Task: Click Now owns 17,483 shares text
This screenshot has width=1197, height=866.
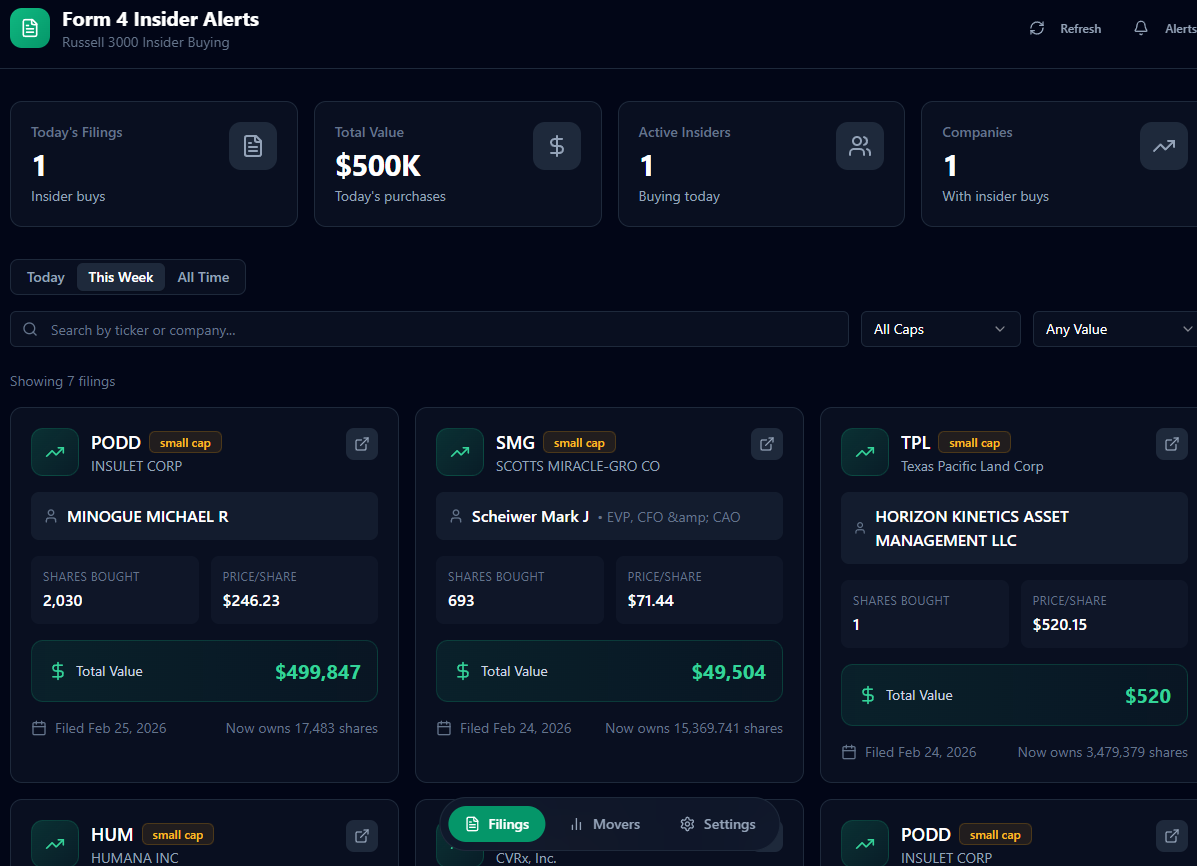Action: tap(302, 729)
